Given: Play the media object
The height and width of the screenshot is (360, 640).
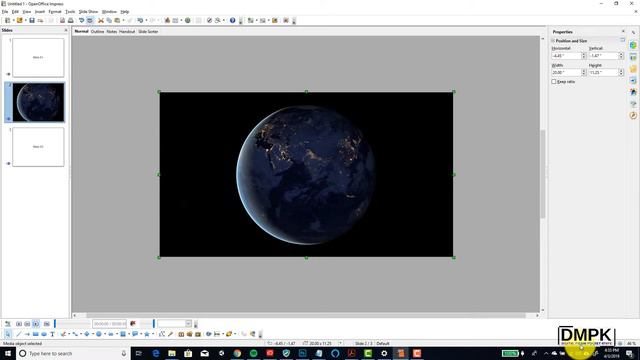Looking at the screenshot, I should click(x=19, y=324).
